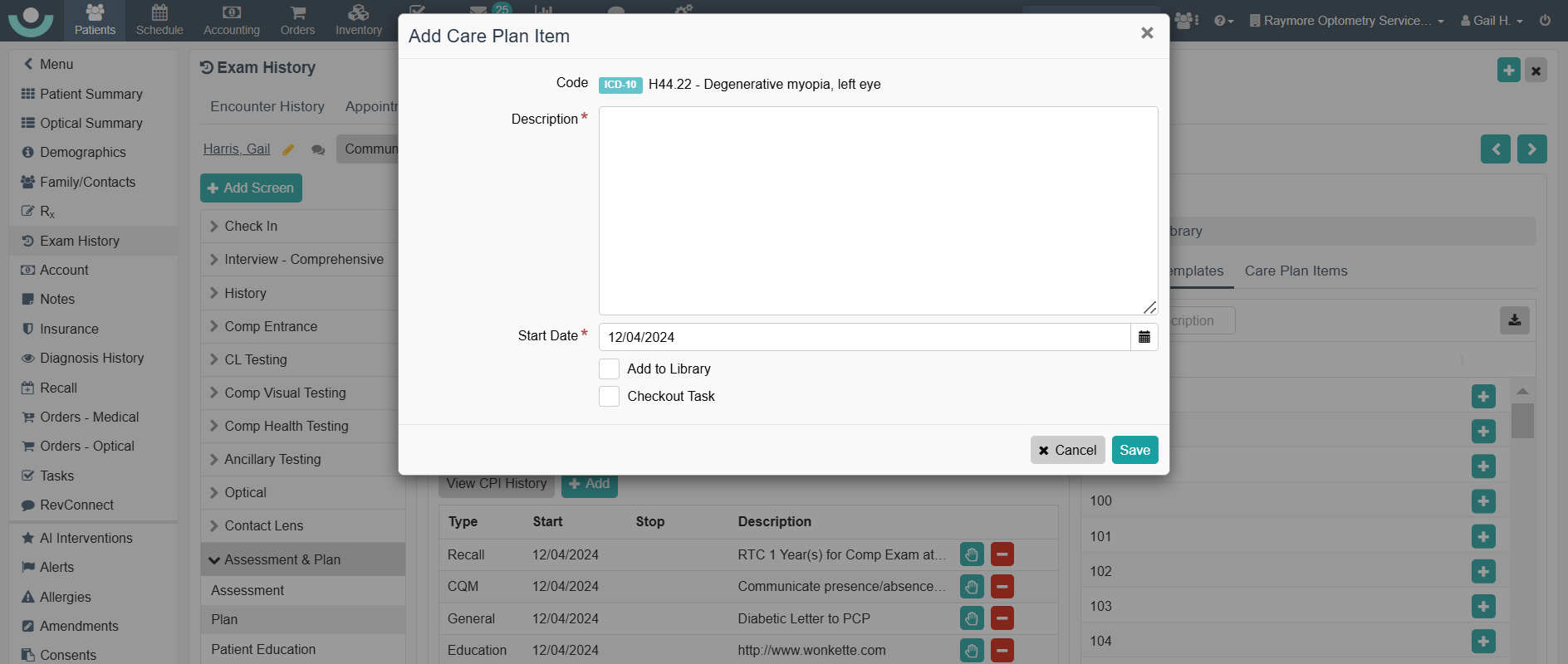
Task: Open calendar picker for Start Date
Action: pyautogui.click(x=1144, y=337)
